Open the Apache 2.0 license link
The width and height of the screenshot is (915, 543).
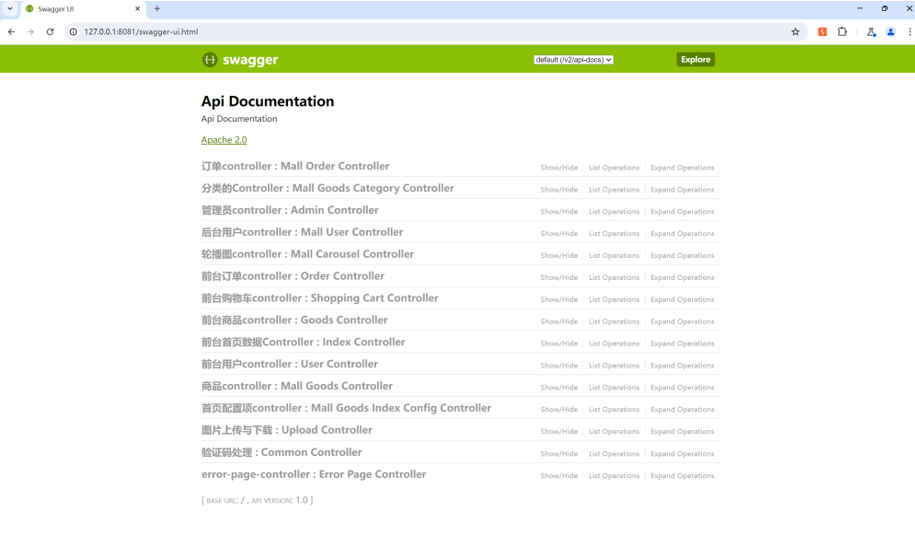tap(224, 140)
